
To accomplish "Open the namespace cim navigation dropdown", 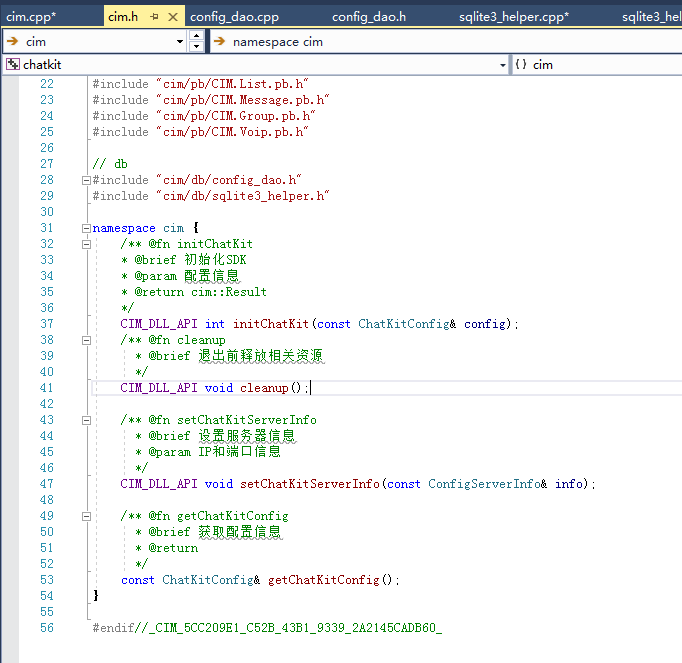I will tap(446, 42).
